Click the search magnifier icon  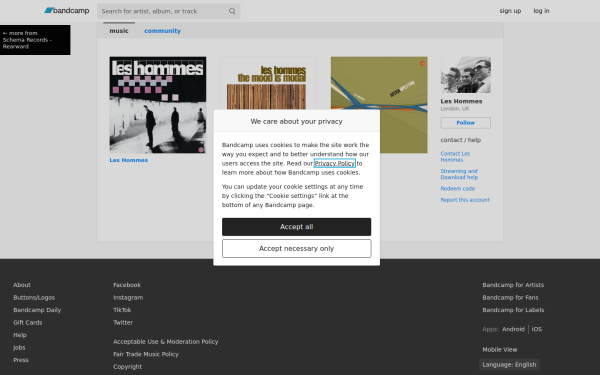[x=232, y=11]
